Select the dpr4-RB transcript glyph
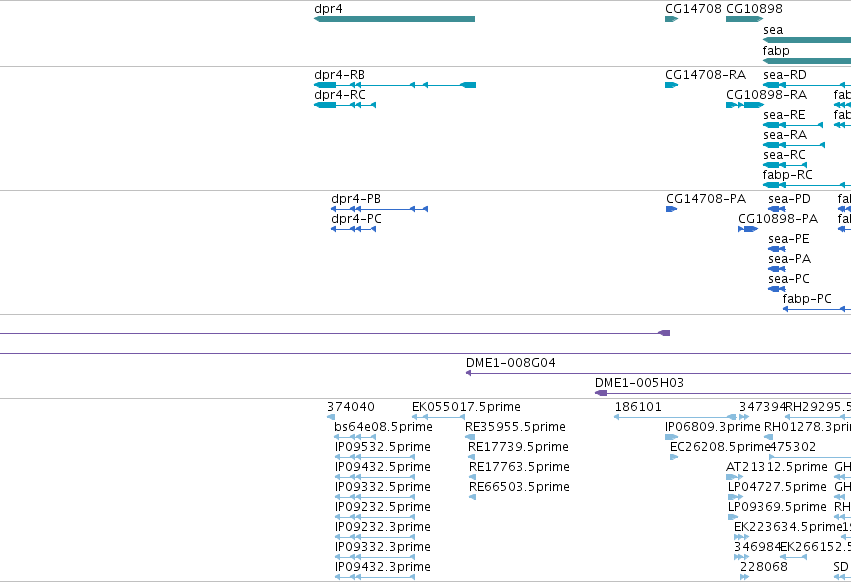This screenshot has width=851, height=582. (x=395, y=85)
